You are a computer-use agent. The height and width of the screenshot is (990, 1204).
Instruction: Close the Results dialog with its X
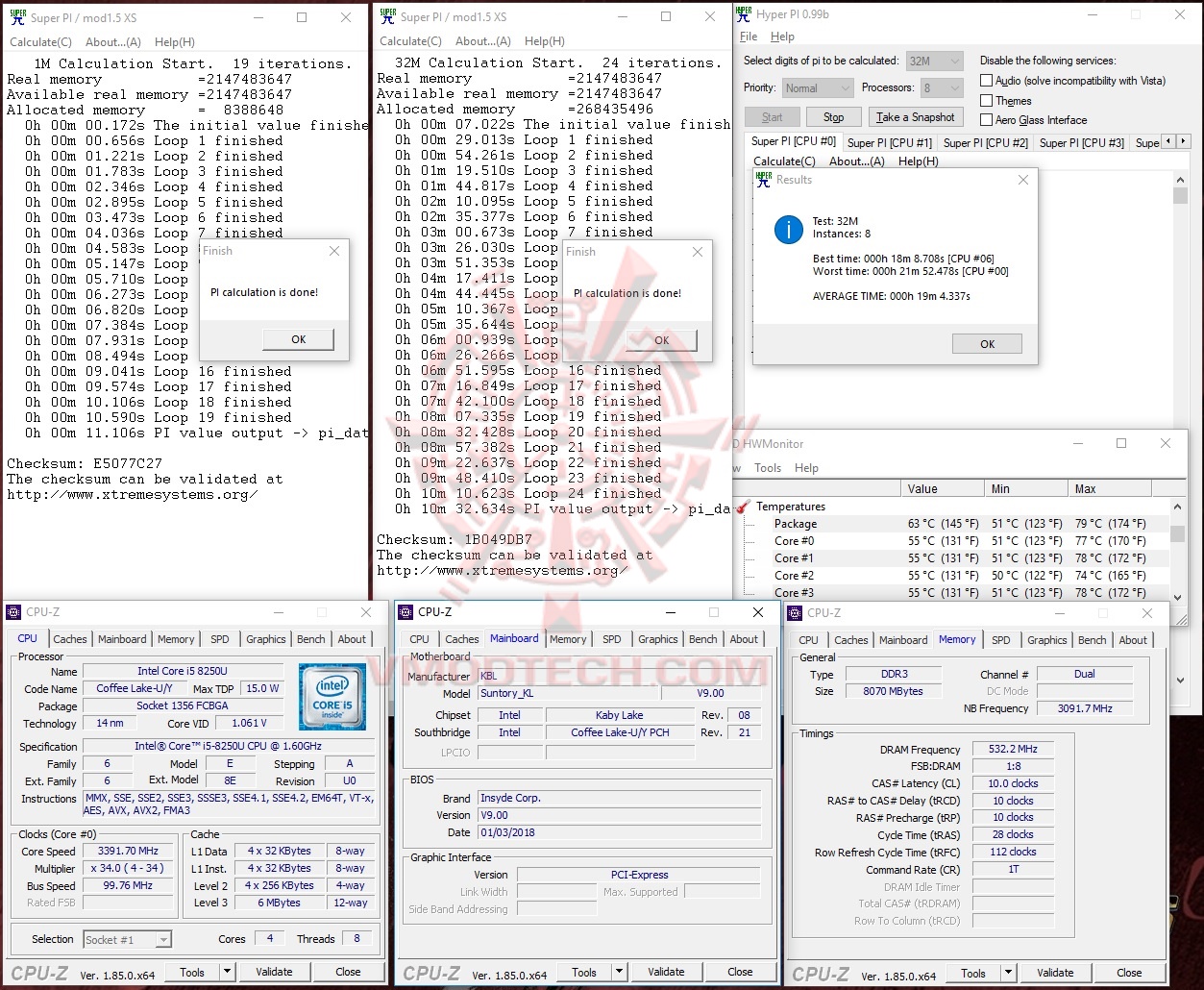click(x=1023, y=180)
